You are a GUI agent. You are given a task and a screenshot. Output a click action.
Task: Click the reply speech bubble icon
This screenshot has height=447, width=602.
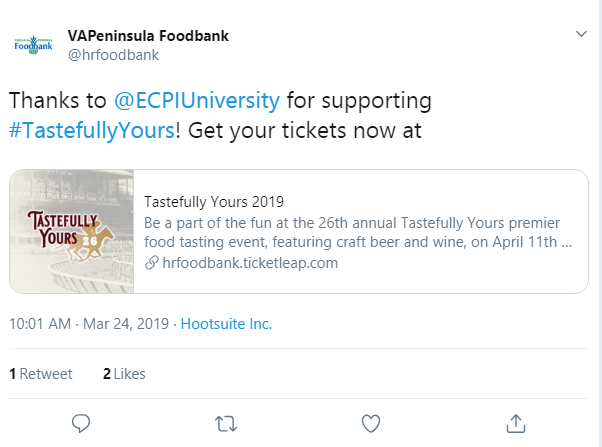click(81, 424)
